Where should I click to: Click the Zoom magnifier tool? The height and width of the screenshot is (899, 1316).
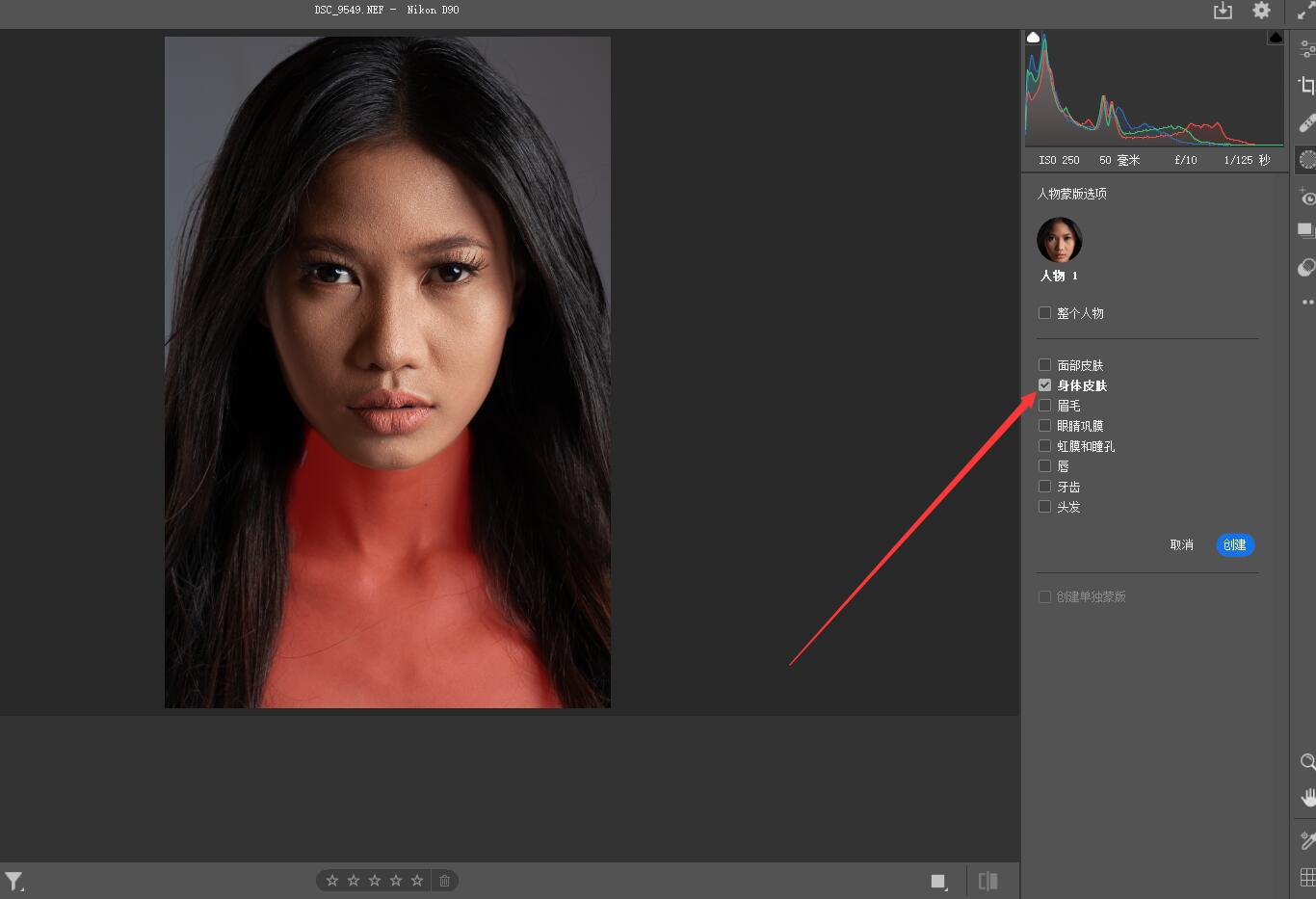pos(1306,762)
